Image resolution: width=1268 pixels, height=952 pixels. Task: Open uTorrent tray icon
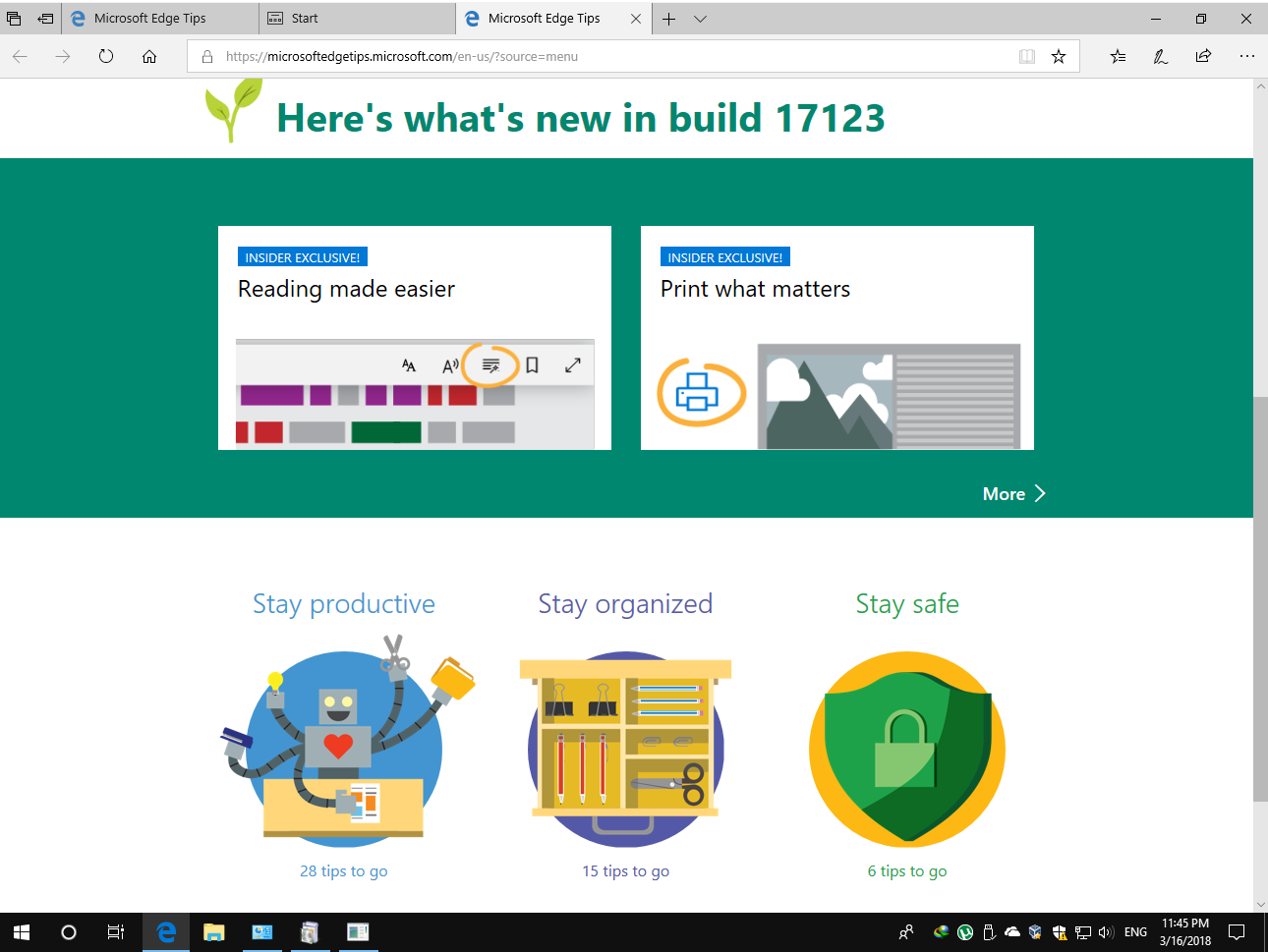[x=965, y=932]
